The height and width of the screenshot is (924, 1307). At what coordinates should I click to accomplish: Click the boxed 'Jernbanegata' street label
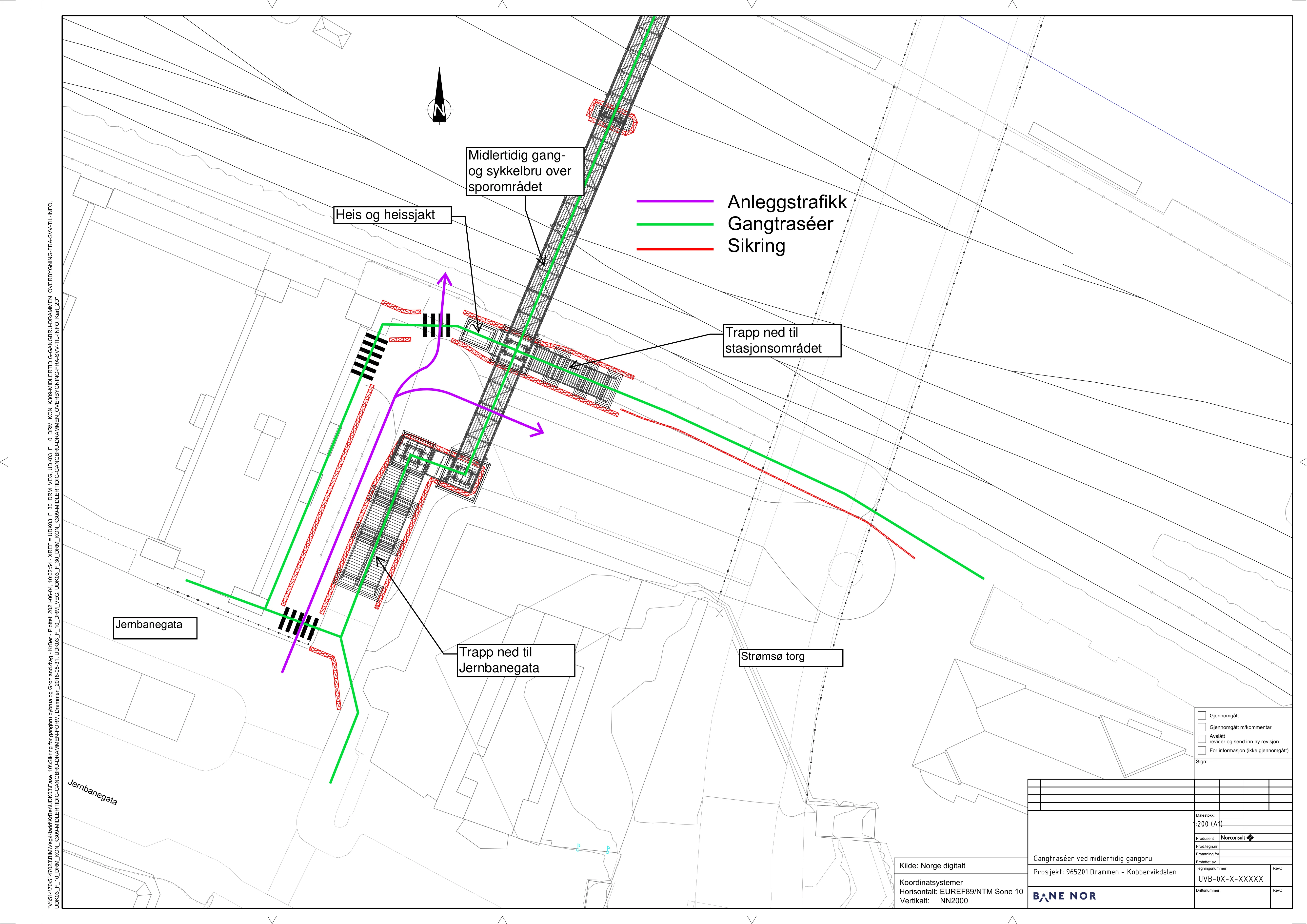tap(155, 628)
